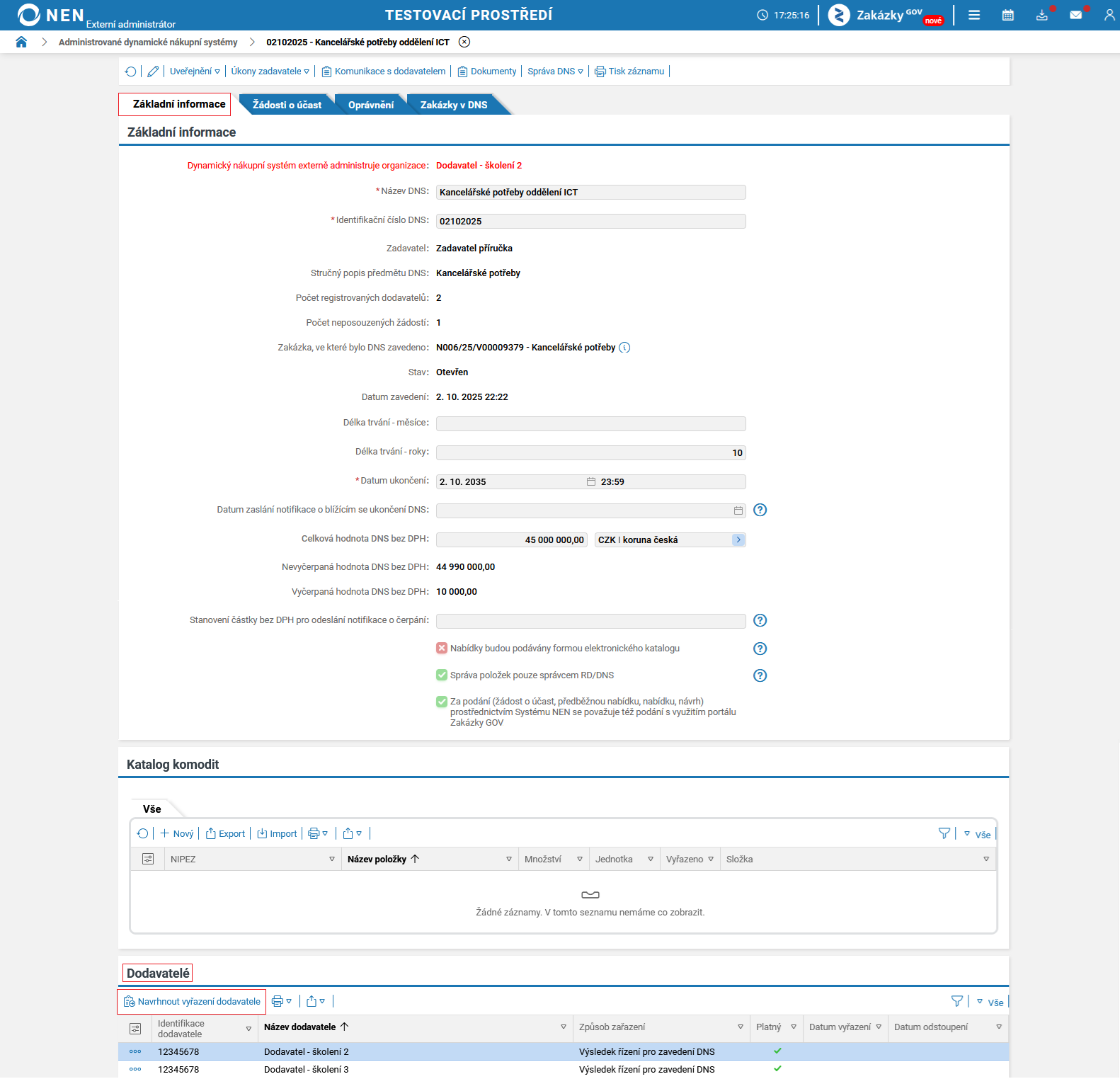Click the pencil edit icon in toolbar
This screenshot has width=1120, height=1079.
pyautogui.click(x=153, y=72)
